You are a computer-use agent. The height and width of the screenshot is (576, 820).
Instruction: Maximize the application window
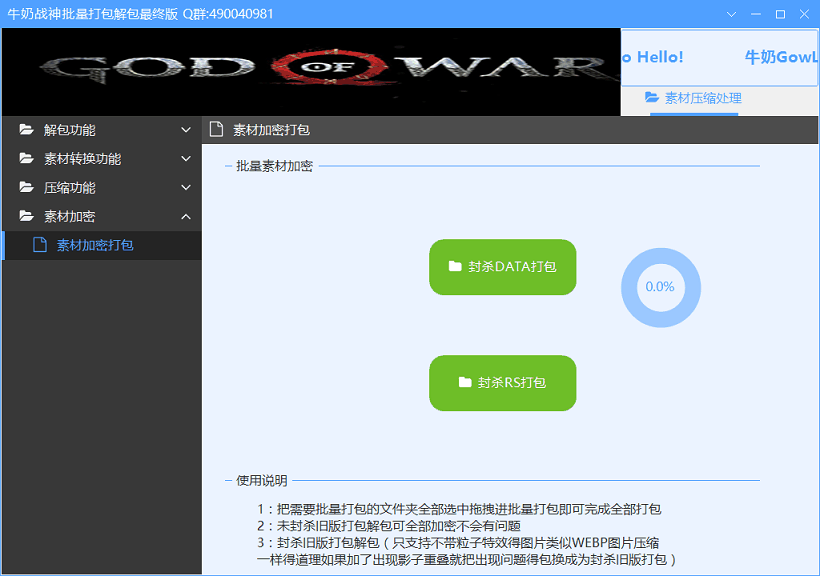click(x=780, y=14)
